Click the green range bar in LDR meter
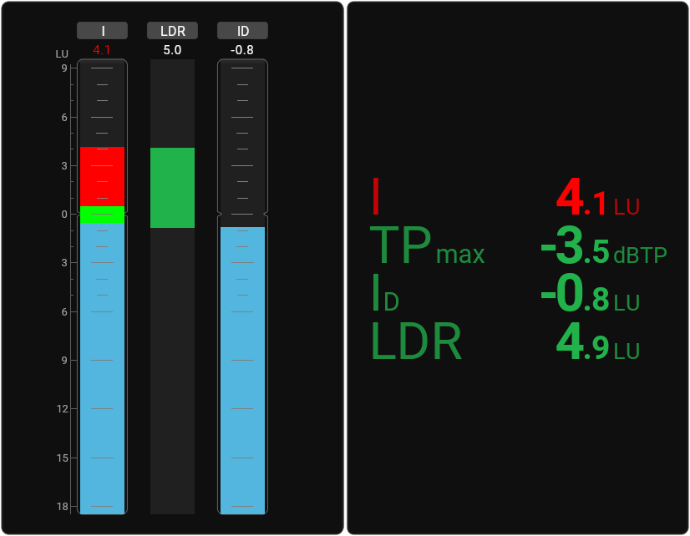Image resolution: width=690 pixels, height=536 pixels. pyautogui.click(x=172, y=188)
